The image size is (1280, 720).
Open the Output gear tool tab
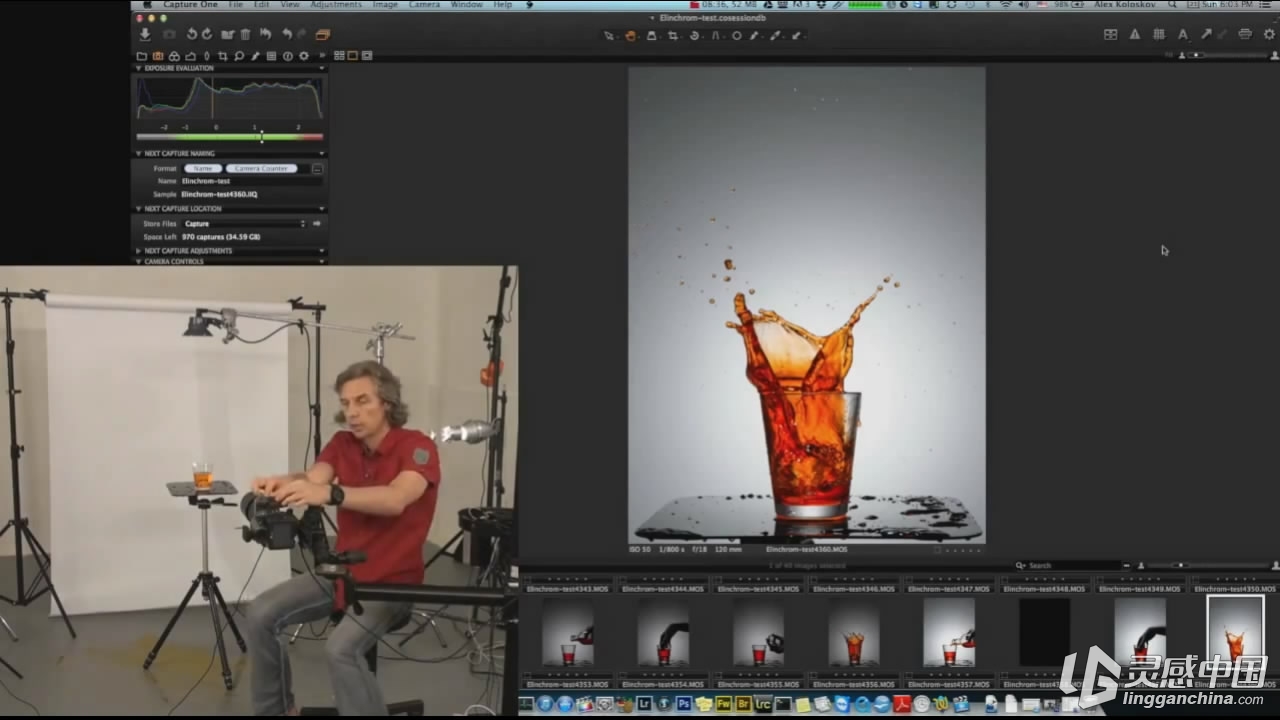(x=304, y=56)
